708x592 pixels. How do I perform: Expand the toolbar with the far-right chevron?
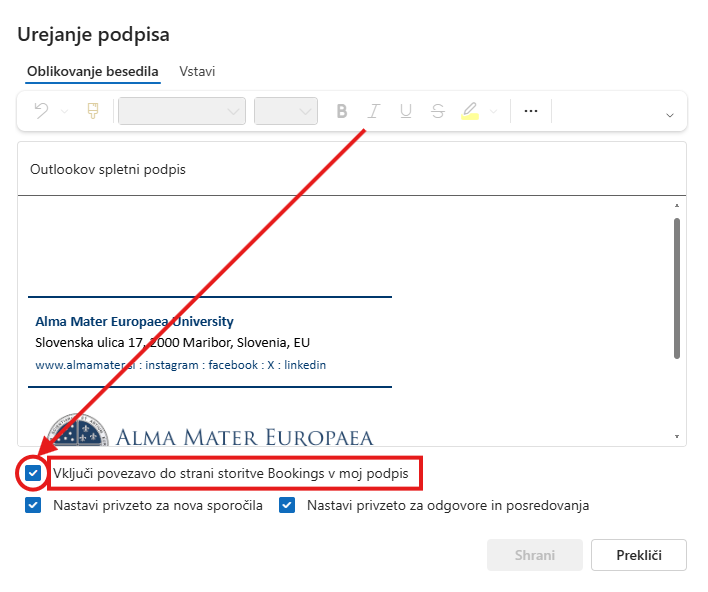670,116
